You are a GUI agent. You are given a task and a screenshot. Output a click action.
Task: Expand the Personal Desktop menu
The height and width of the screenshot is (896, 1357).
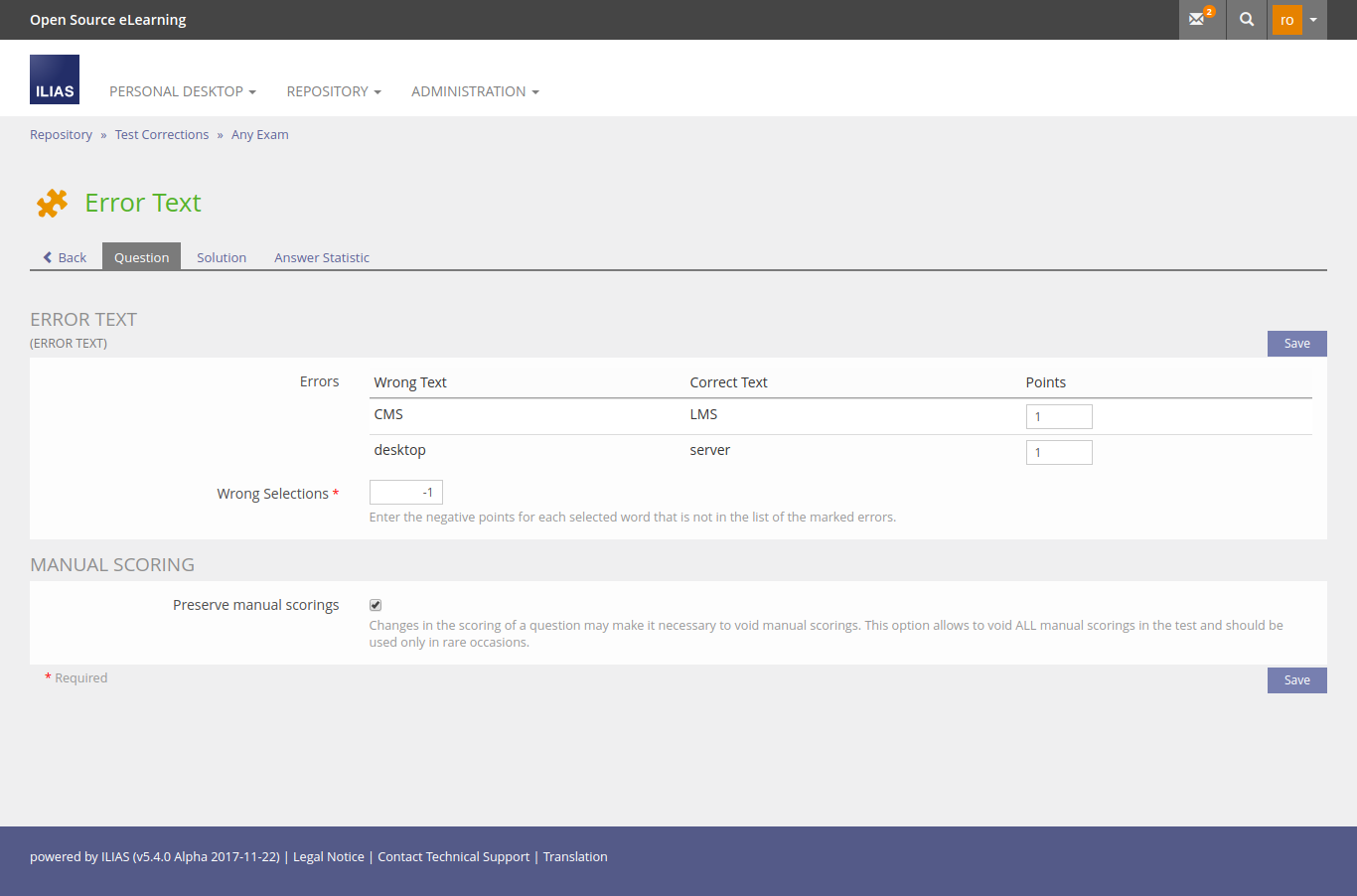click(x=182, y=91)
